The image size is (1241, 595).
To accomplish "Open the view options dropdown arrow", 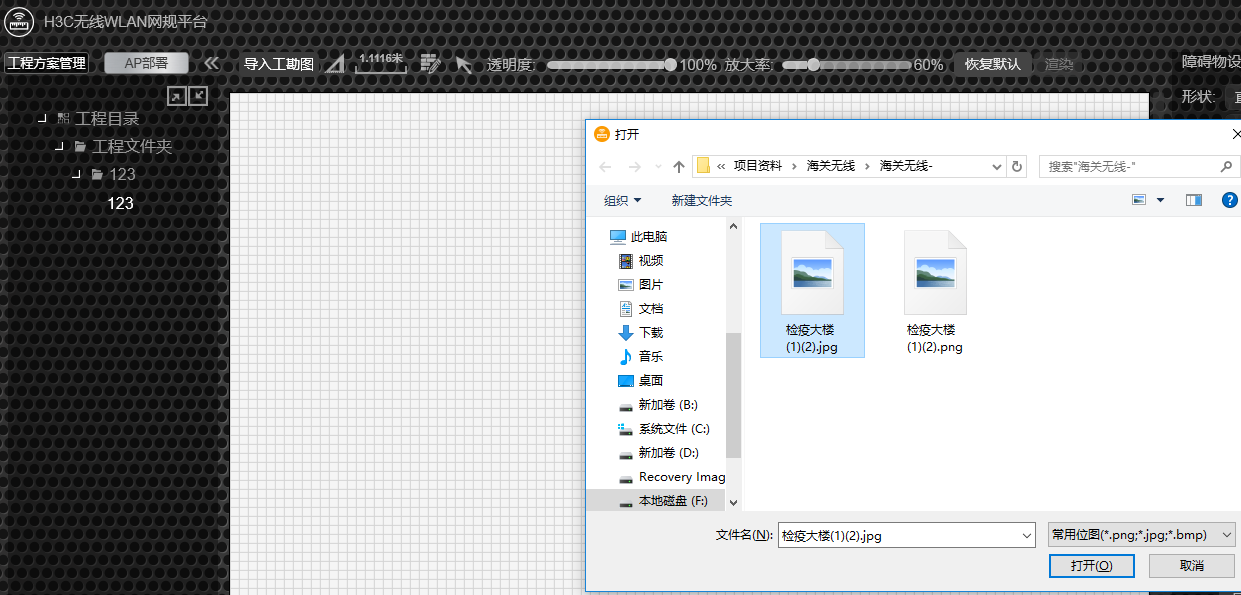I will point(1160,200).
